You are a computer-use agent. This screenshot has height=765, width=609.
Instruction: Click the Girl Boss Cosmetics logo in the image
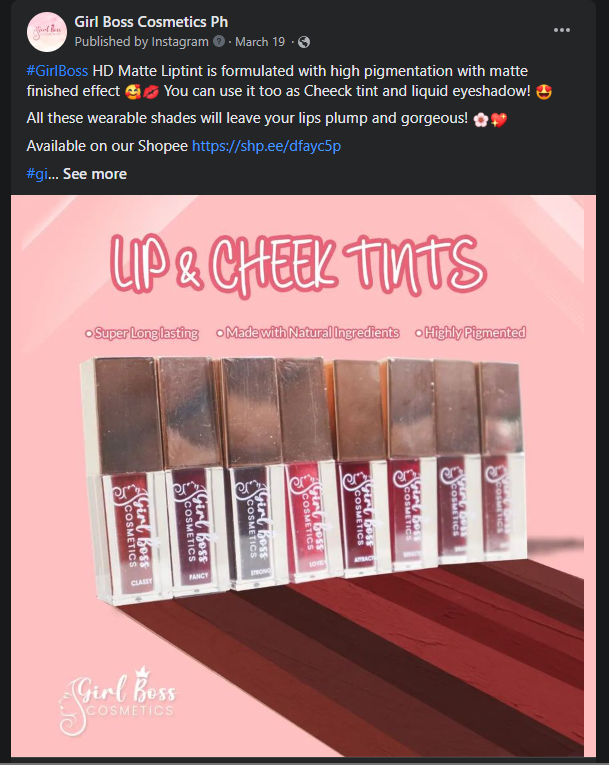[x=117, y=701]
